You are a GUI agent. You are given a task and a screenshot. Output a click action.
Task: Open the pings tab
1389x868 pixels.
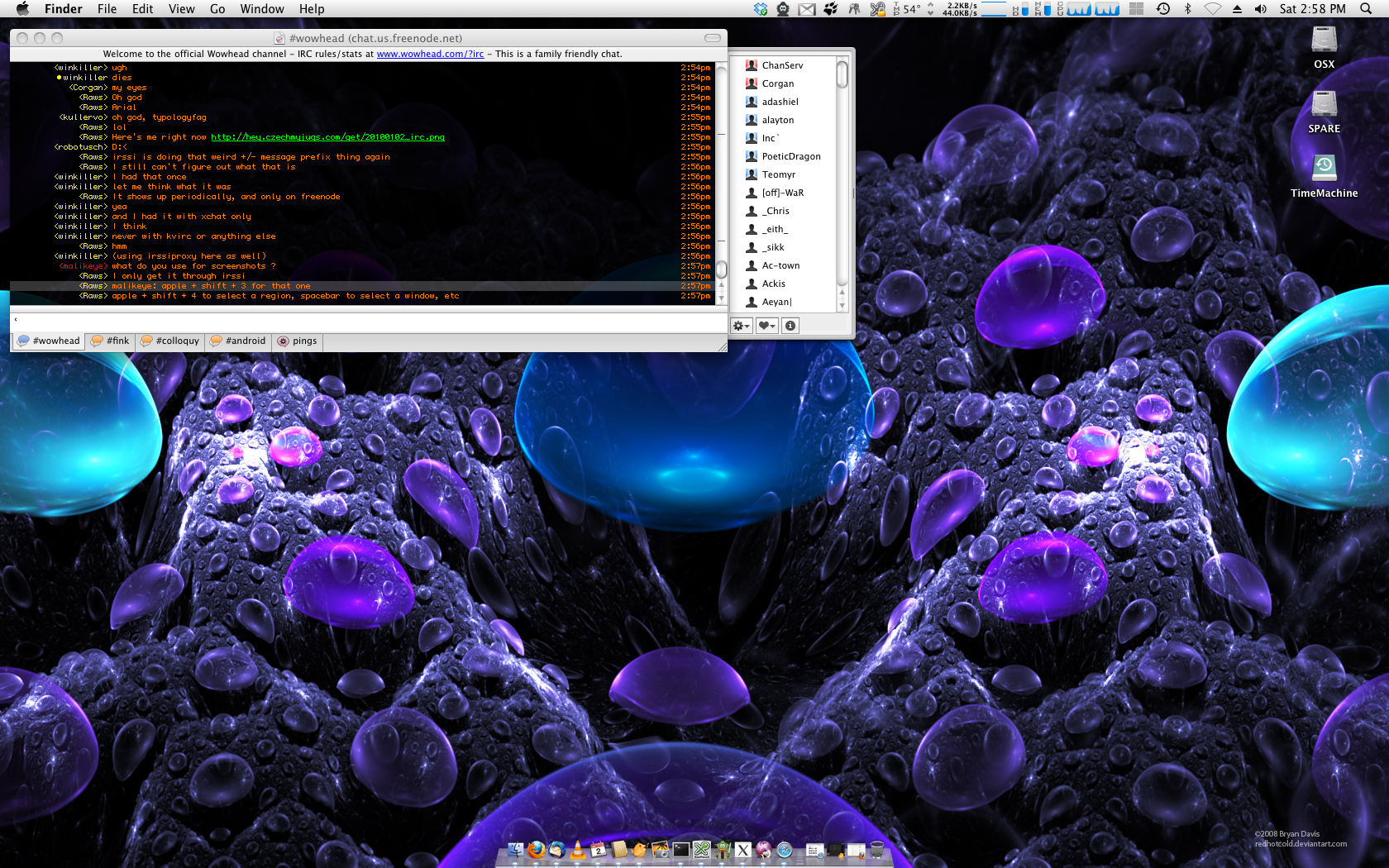(298, 341)
